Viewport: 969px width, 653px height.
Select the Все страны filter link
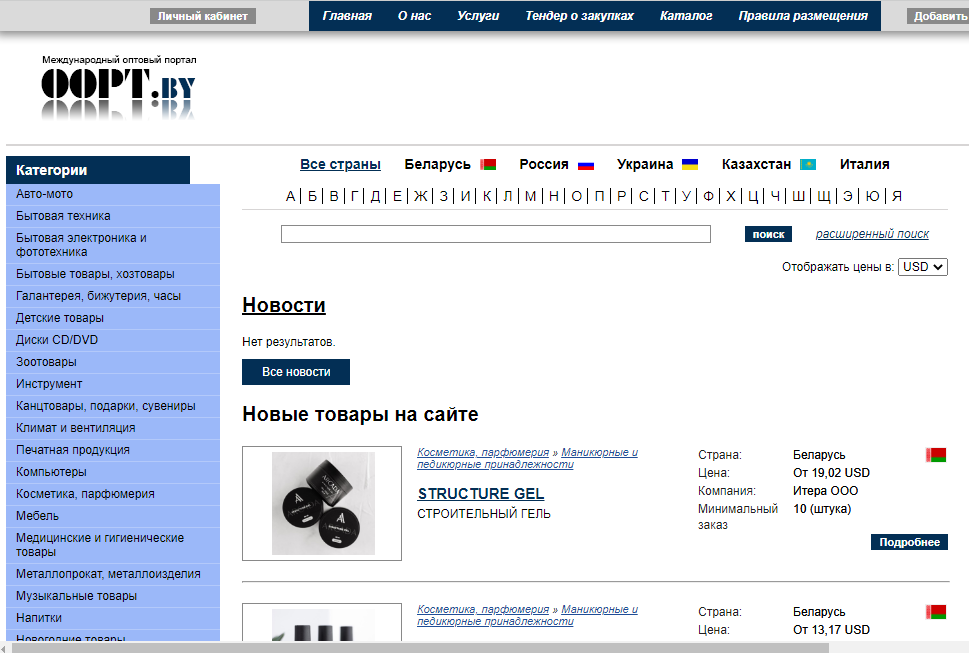point(341,164)
